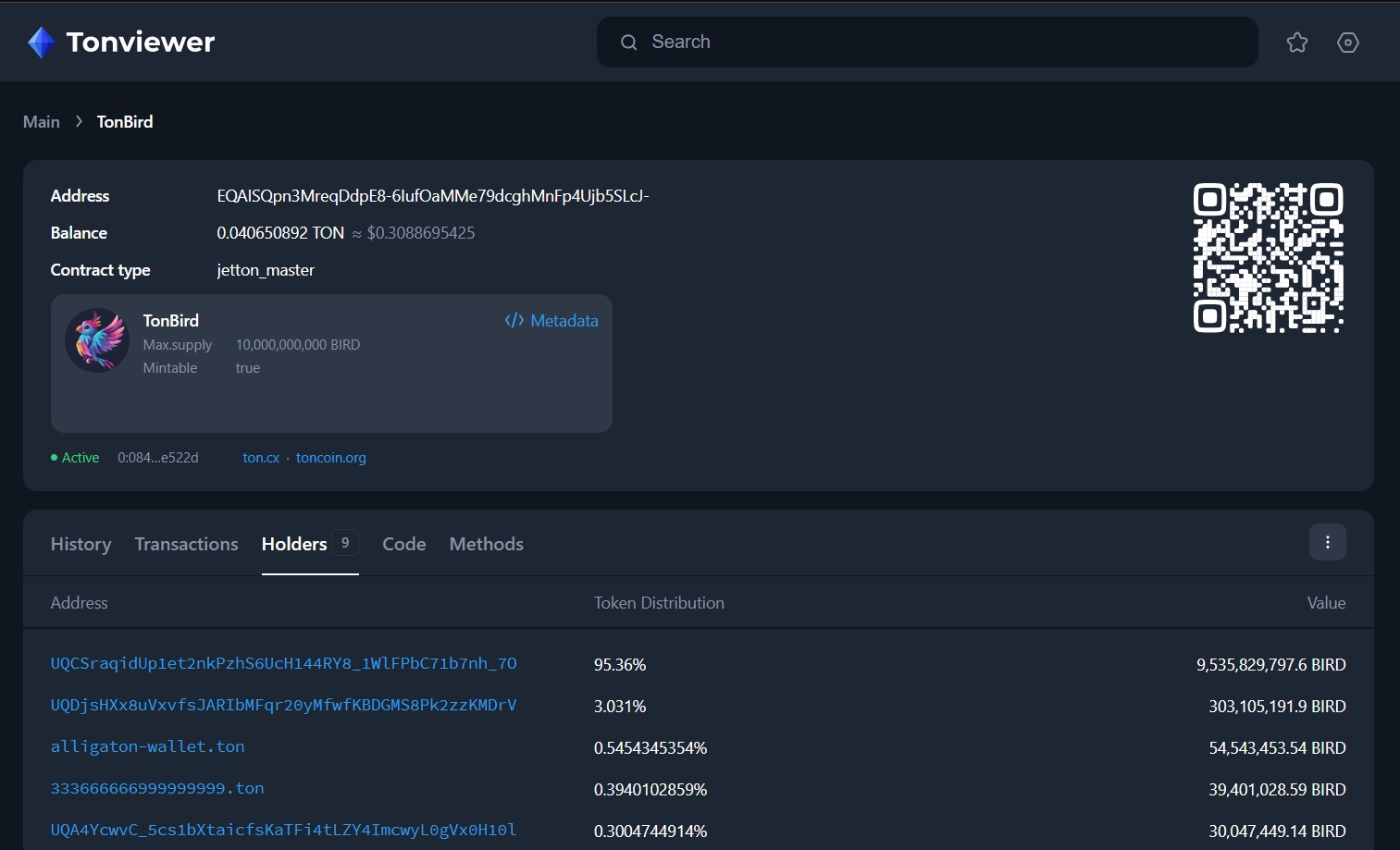Image resolution: width=1400 pixels, height=850 pixels.
Task: Click the 39,401,028.59 BIRD value
Action: point(1278,790)
